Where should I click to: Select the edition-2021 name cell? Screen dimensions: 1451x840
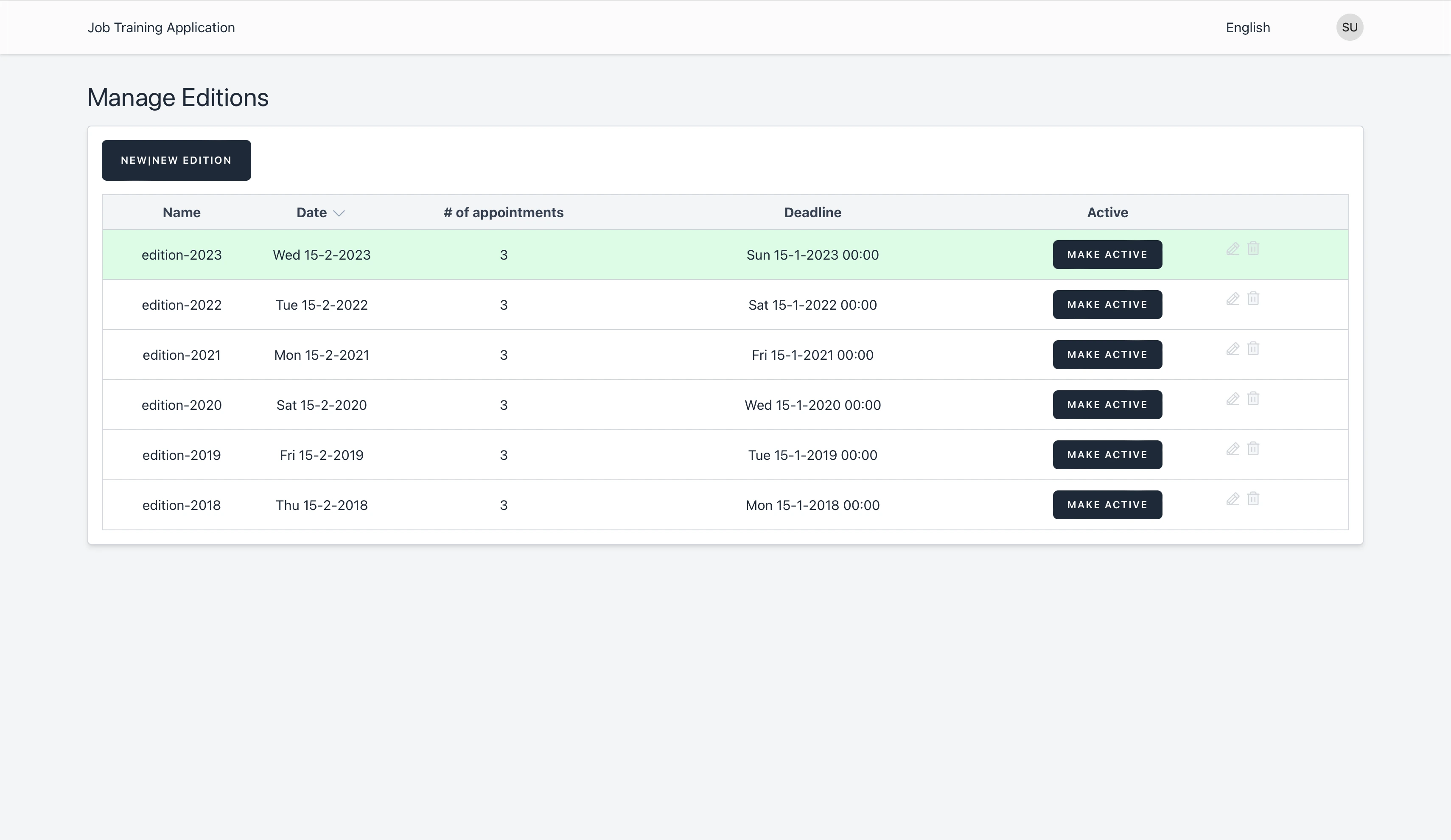pos(182,355)
